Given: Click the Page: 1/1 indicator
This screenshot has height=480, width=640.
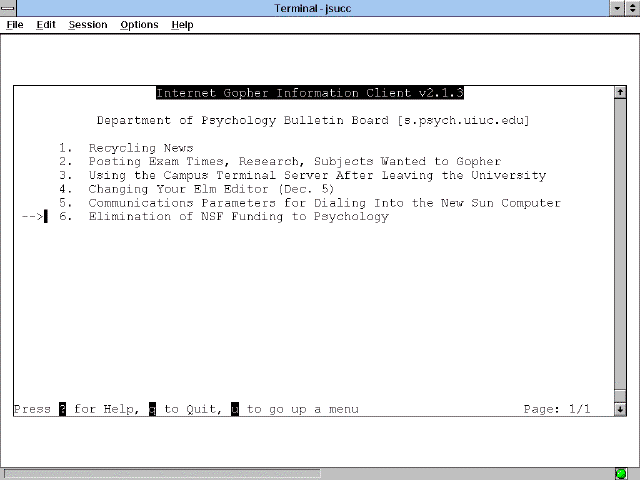Looking at the screenshot, I should tap(557, 409).
